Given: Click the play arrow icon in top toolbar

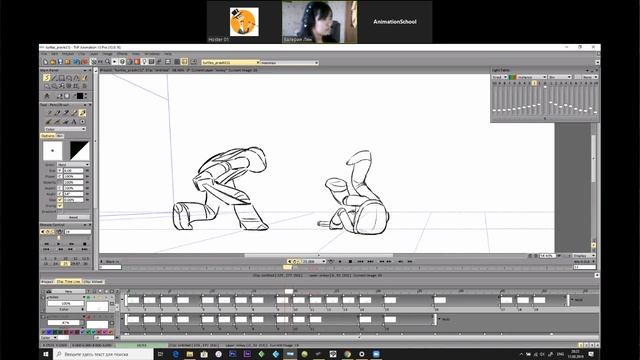Looking at the screenshot, I should [x=115, y=62].
